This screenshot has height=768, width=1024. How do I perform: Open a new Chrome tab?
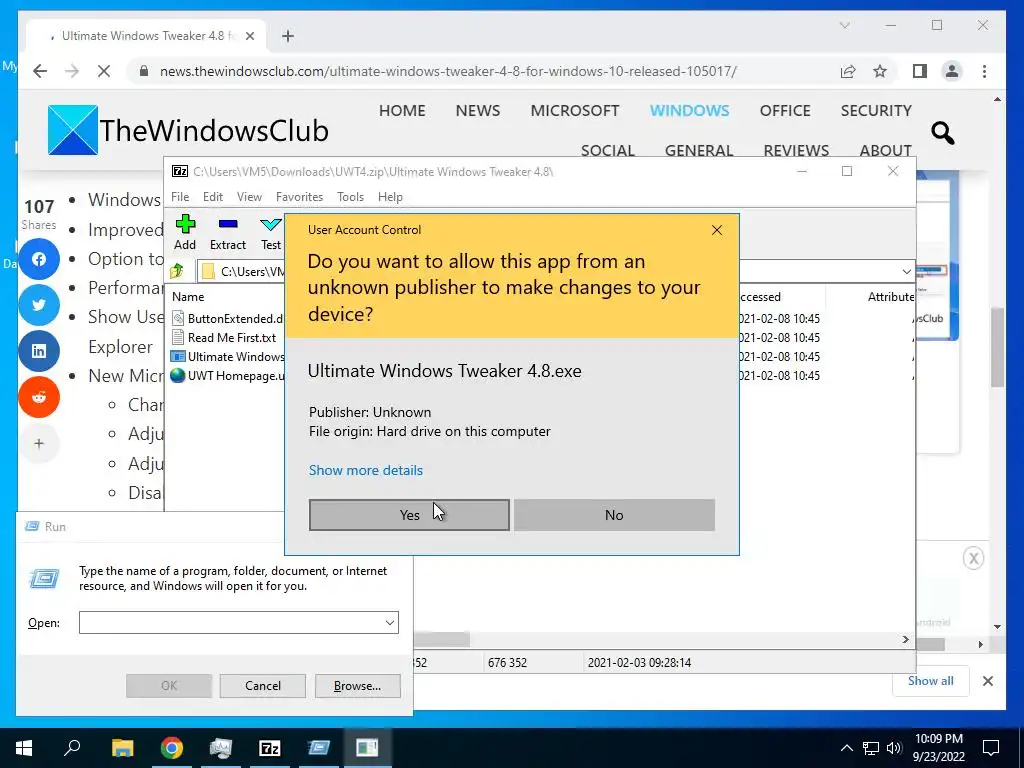click(x=287, y=36)
